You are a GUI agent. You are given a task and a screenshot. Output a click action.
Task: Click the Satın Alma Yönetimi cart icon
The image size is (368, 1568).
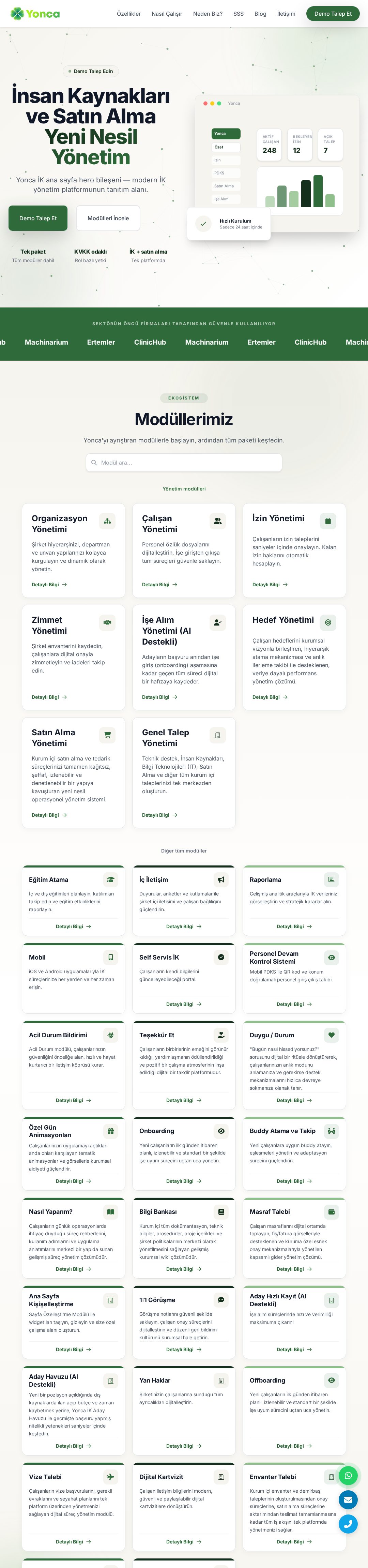(108, 735)
